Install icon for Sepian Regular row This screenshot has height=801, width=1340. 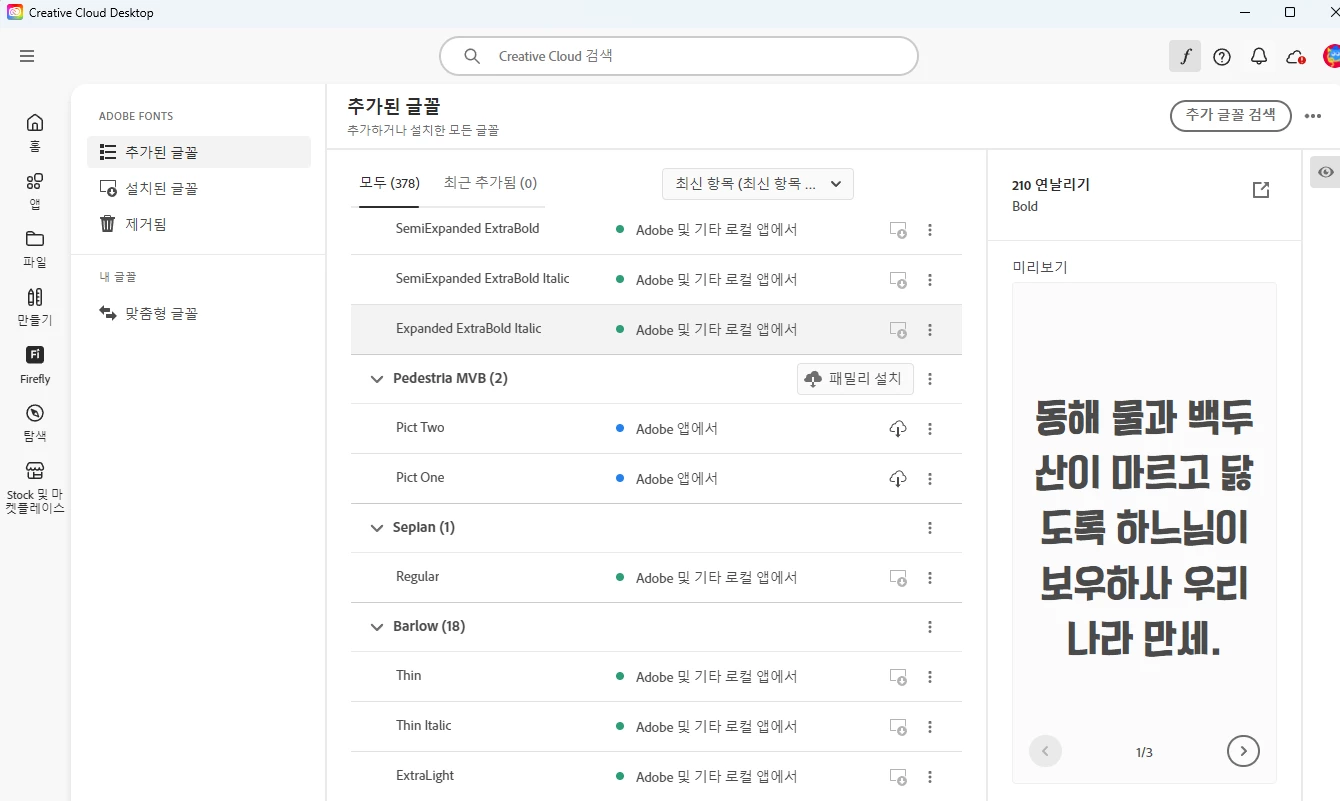898,578
